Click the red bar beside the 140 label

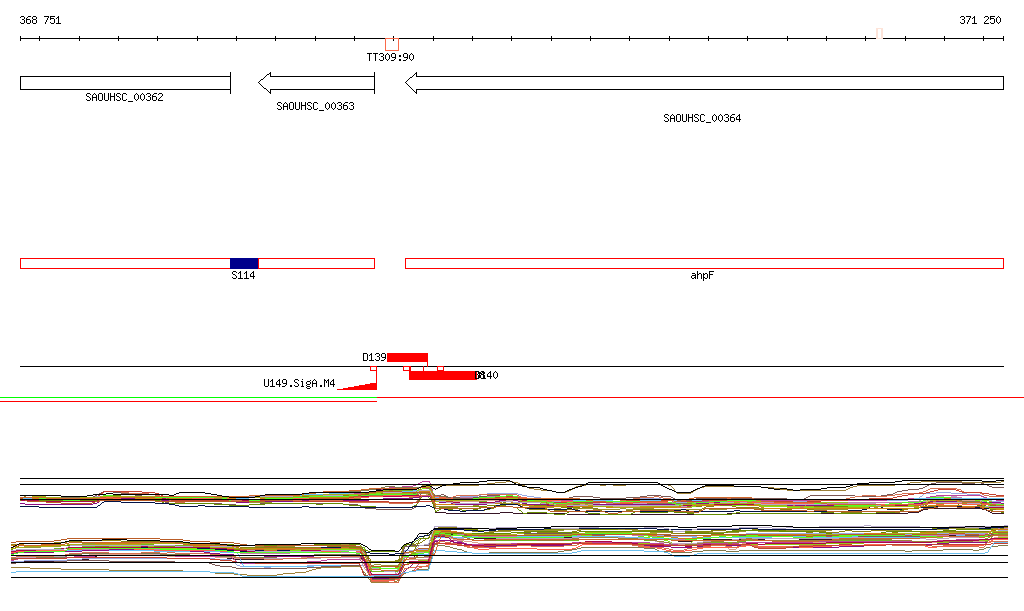coord(442,375)
